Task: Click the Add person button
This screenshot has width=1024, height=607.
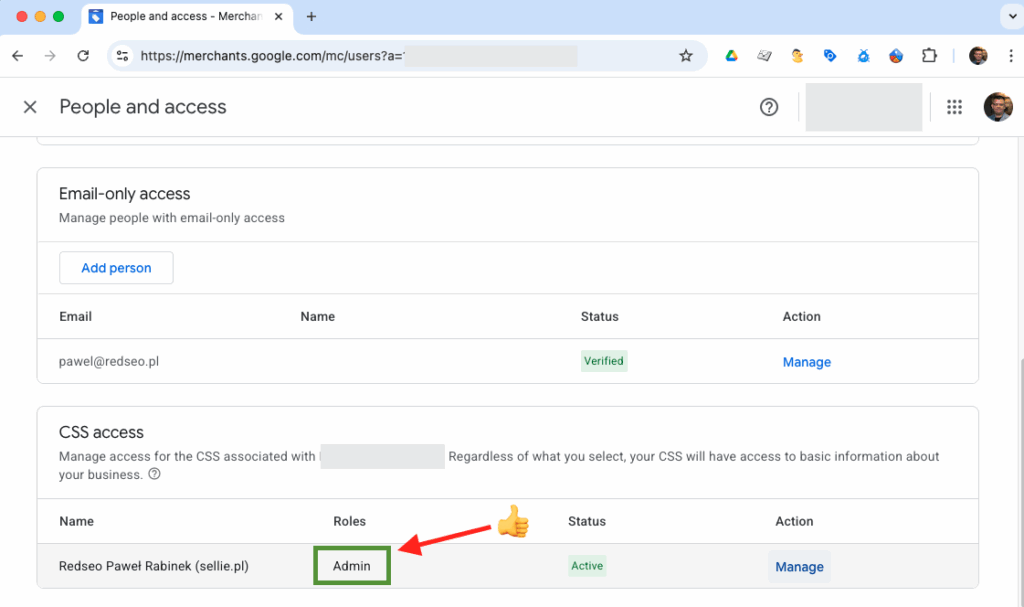Action: point(116,267)
